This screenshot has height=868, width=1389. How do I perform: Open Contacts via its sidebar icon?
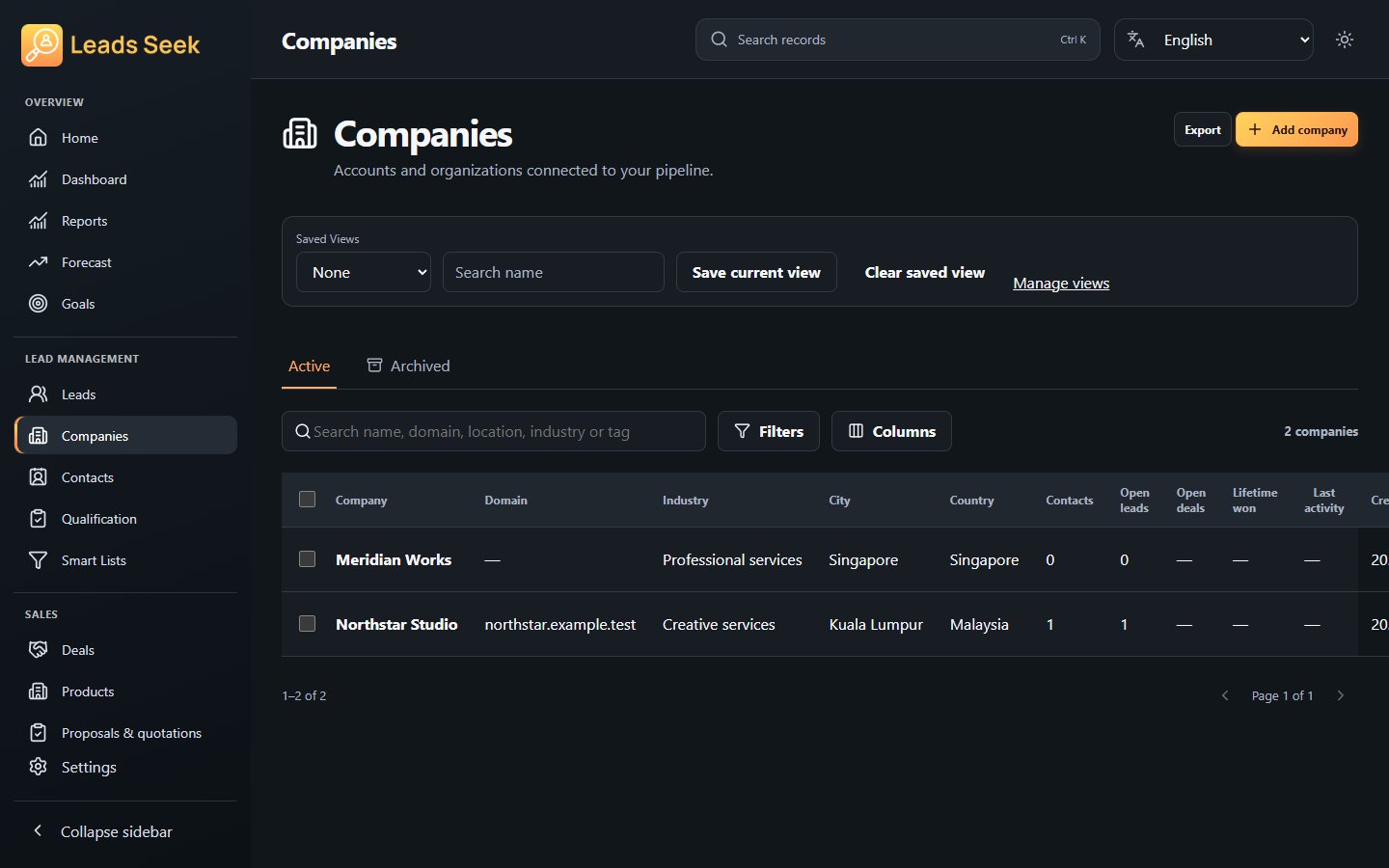click(x=38, y=477)
